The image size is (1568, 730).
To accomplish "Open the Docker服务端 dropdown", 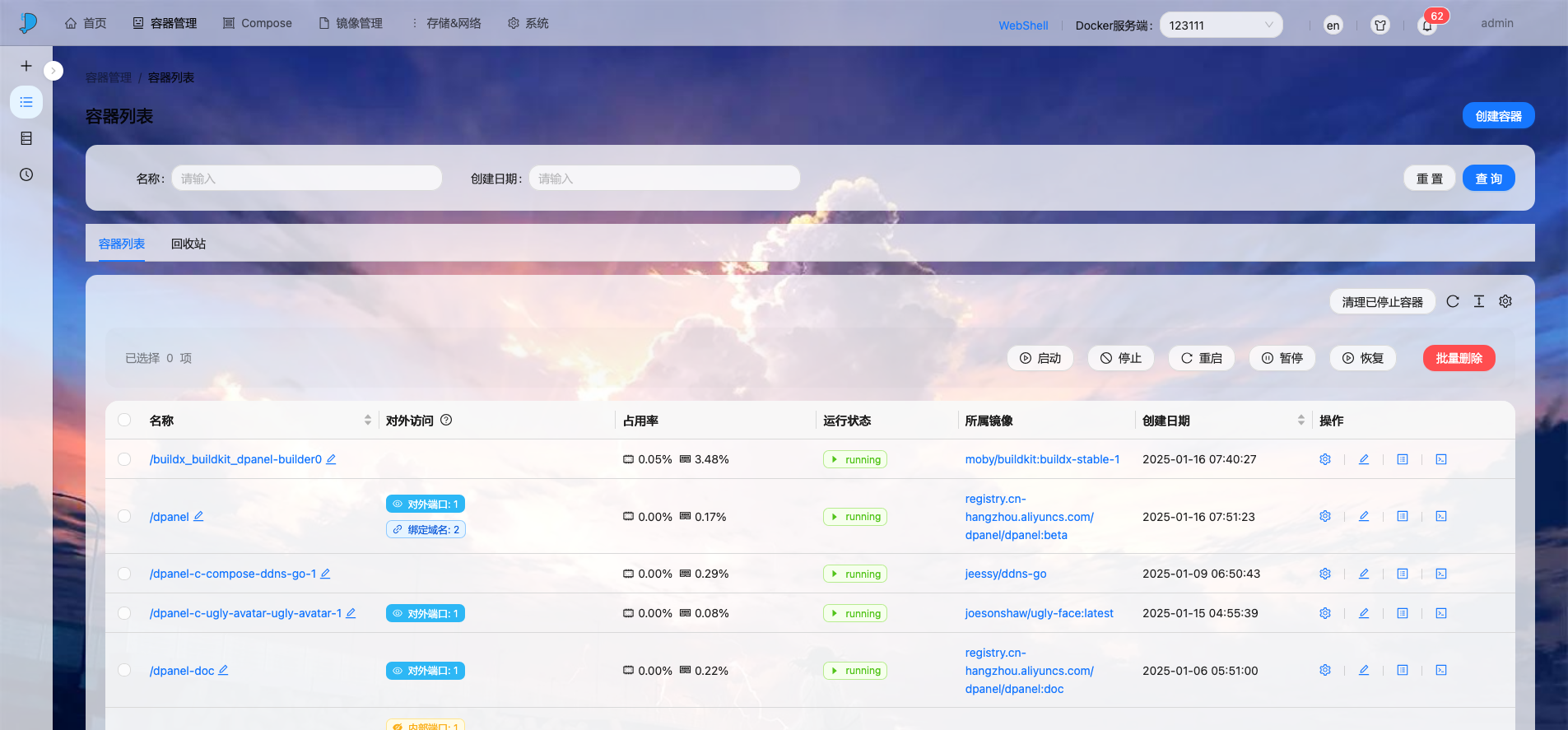I will click(1221, 25).
